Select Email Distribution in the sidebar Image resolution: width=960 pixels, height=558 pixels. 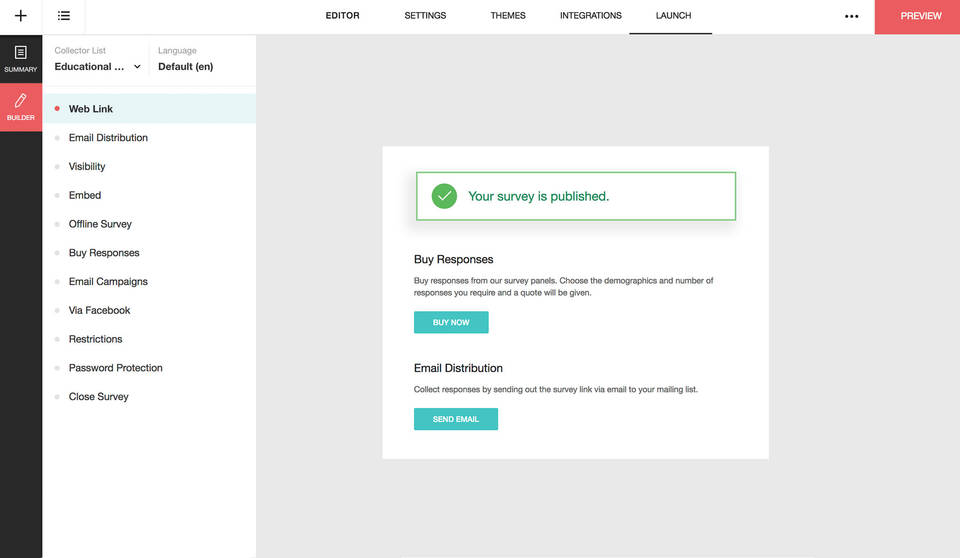(x=108, y=138)
